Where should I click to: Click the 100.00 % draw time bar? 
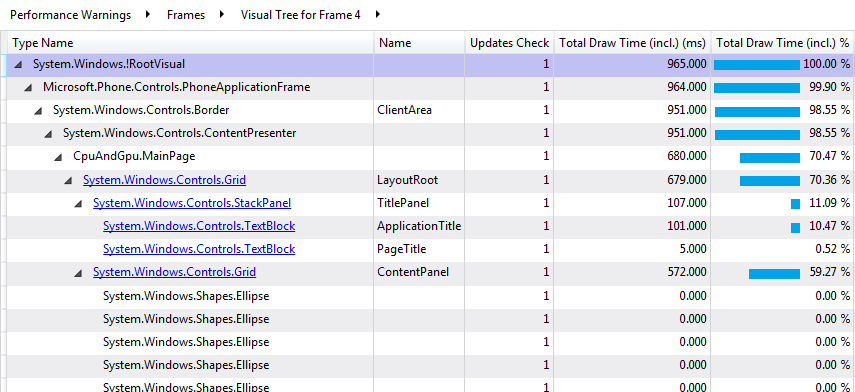point(757,65)
